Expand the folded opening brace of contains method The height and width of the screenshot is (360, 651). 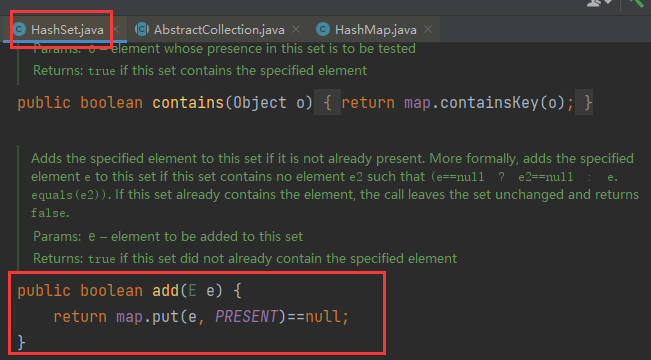[327, 103]
